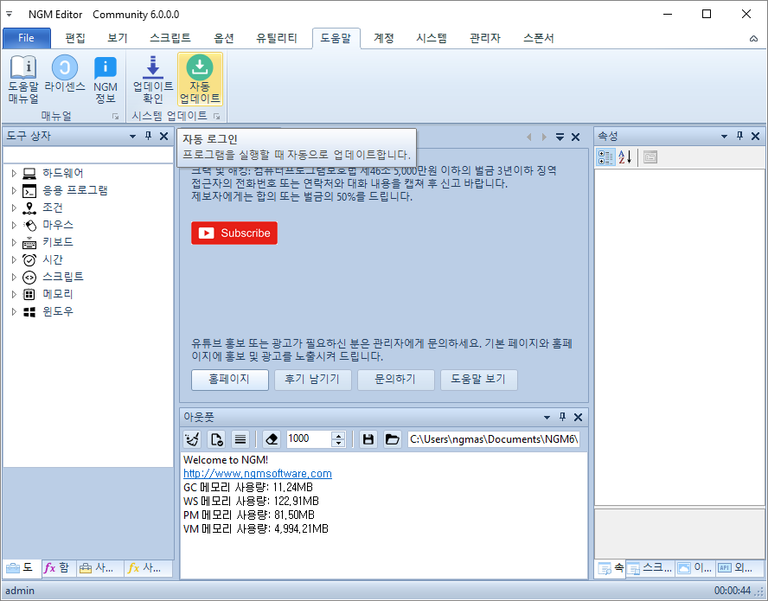Expand the 스크립트 tree node
The image size is (768, 601).
pos(14,277)
